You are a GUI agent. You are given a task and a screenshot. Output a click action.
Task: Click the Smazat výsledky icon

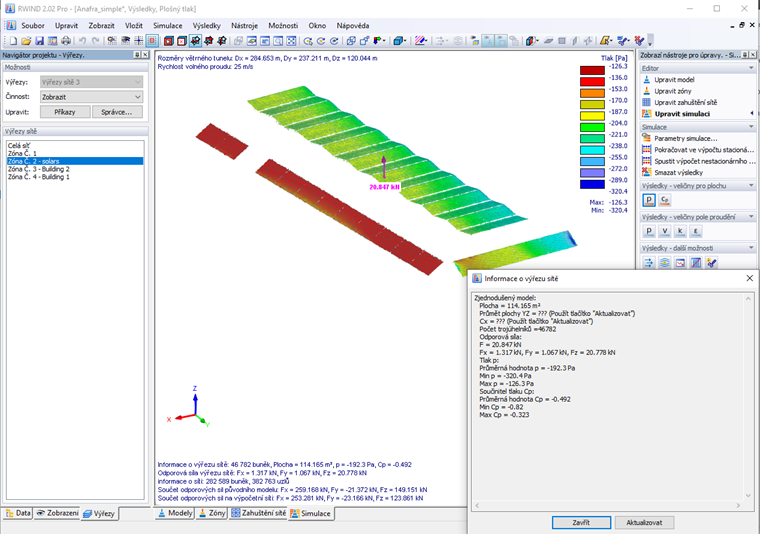pyautogui.click(x=647, y=172)
